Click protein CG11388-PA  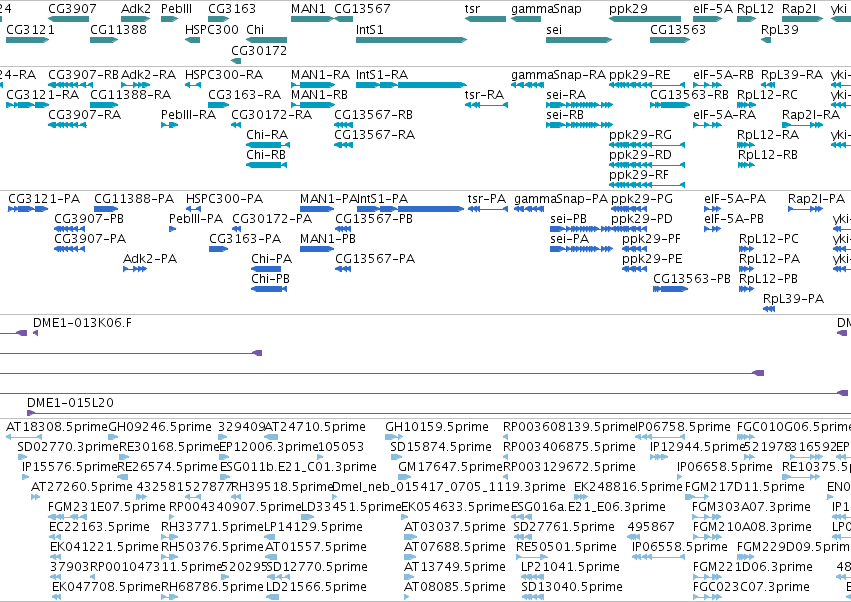click(x=134, y=199)
